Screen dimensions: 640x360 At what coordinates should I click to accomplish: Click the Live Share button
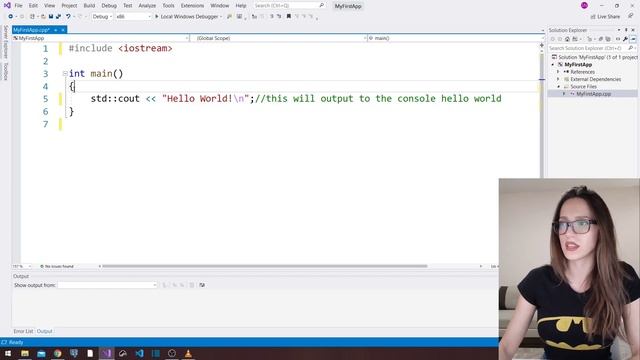(605, 17)
